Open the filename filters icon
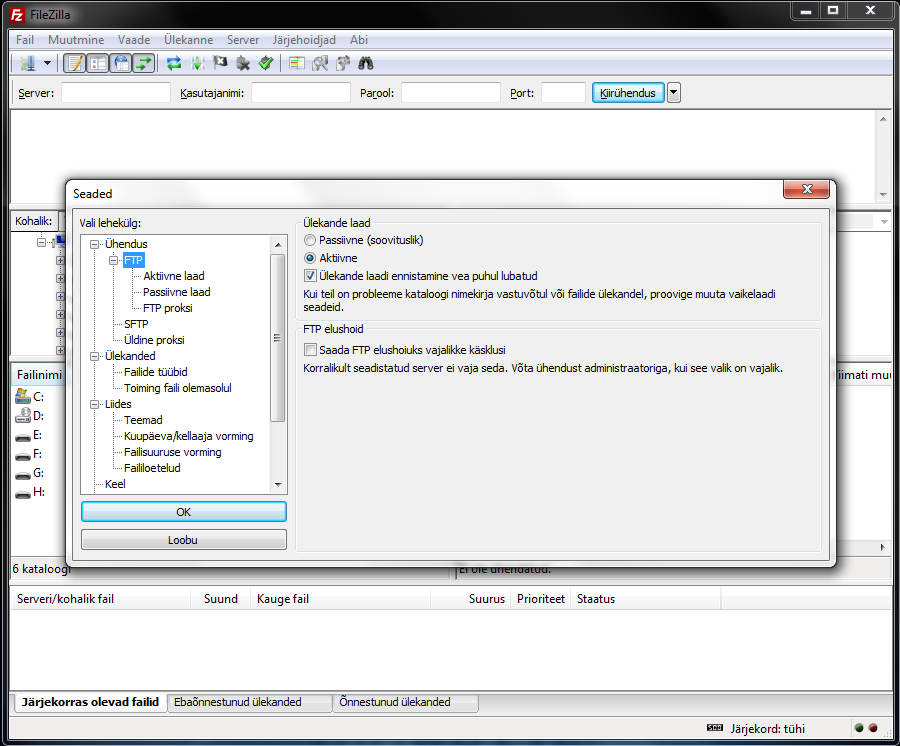This screenshot has height=746, width=900. pos(297,63)
